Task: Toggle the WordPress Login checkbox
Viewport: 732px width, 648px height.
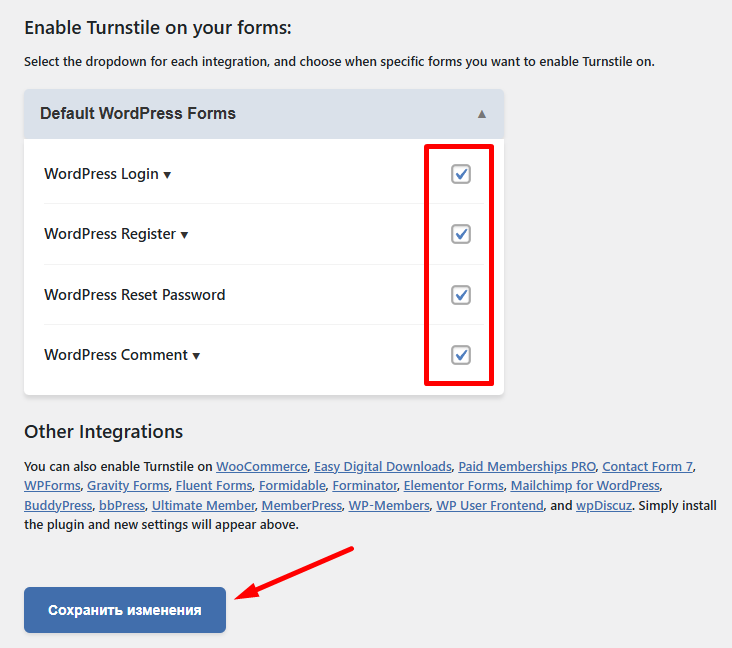Action: 461,174
